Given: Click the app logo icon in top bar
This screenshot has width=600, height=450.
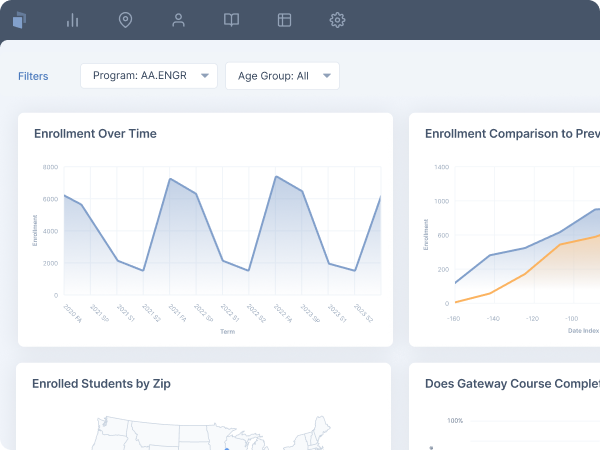Looking at the screenshot, I should coord(20,20).
